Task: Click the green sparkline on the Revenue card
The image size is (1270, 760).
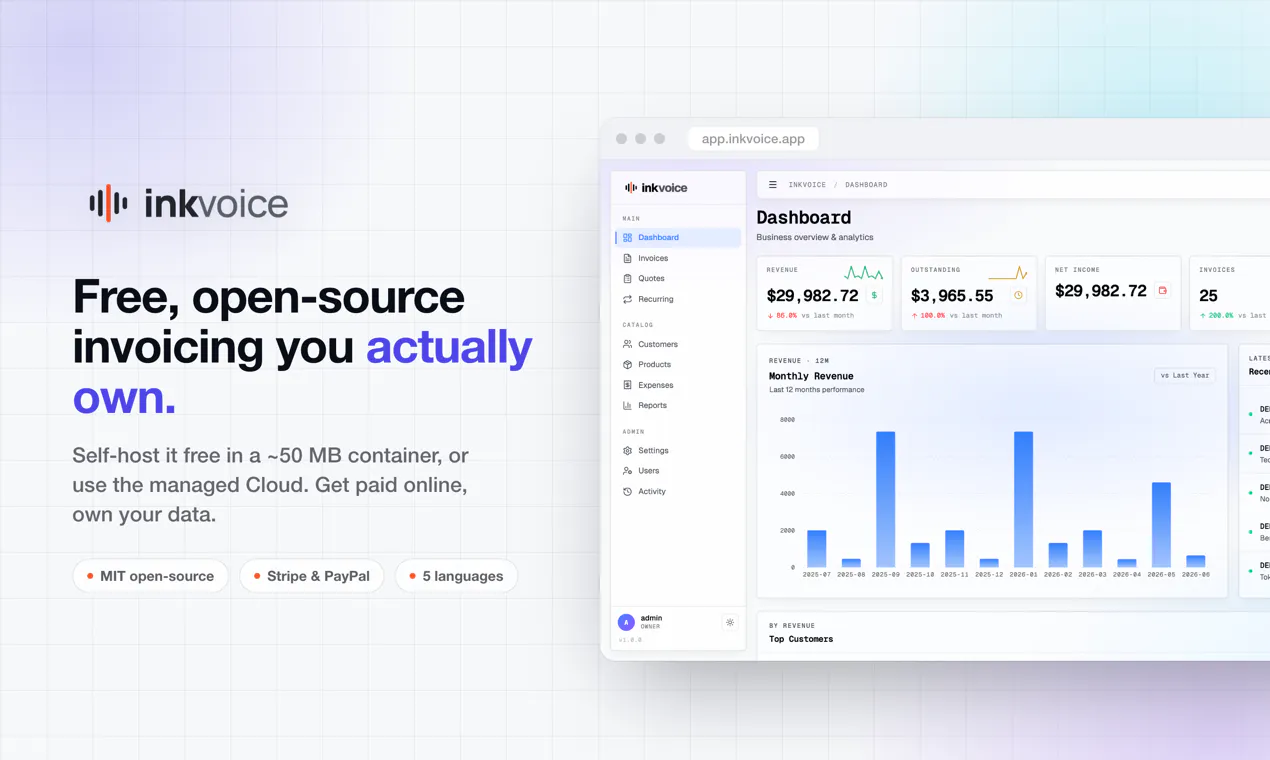Action: 863,272
